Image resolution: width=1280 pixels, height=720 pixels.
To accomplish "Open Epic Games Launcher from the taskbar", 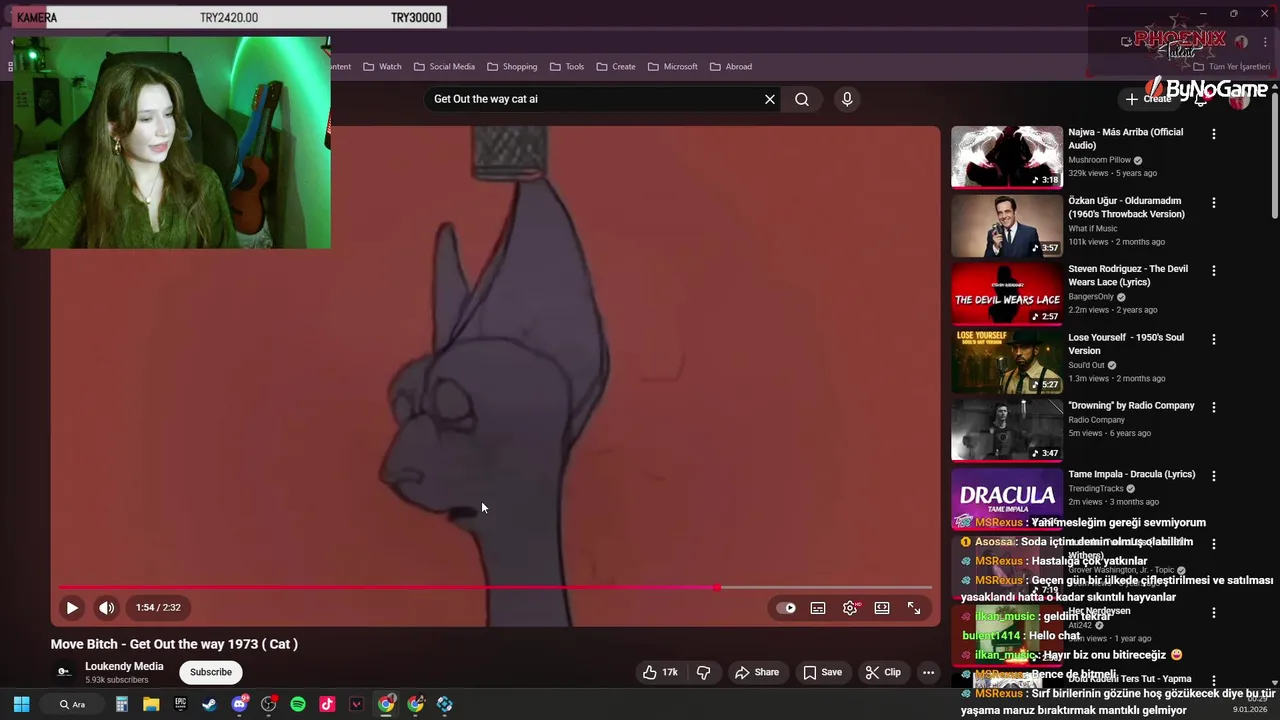I will pos(180,704).
